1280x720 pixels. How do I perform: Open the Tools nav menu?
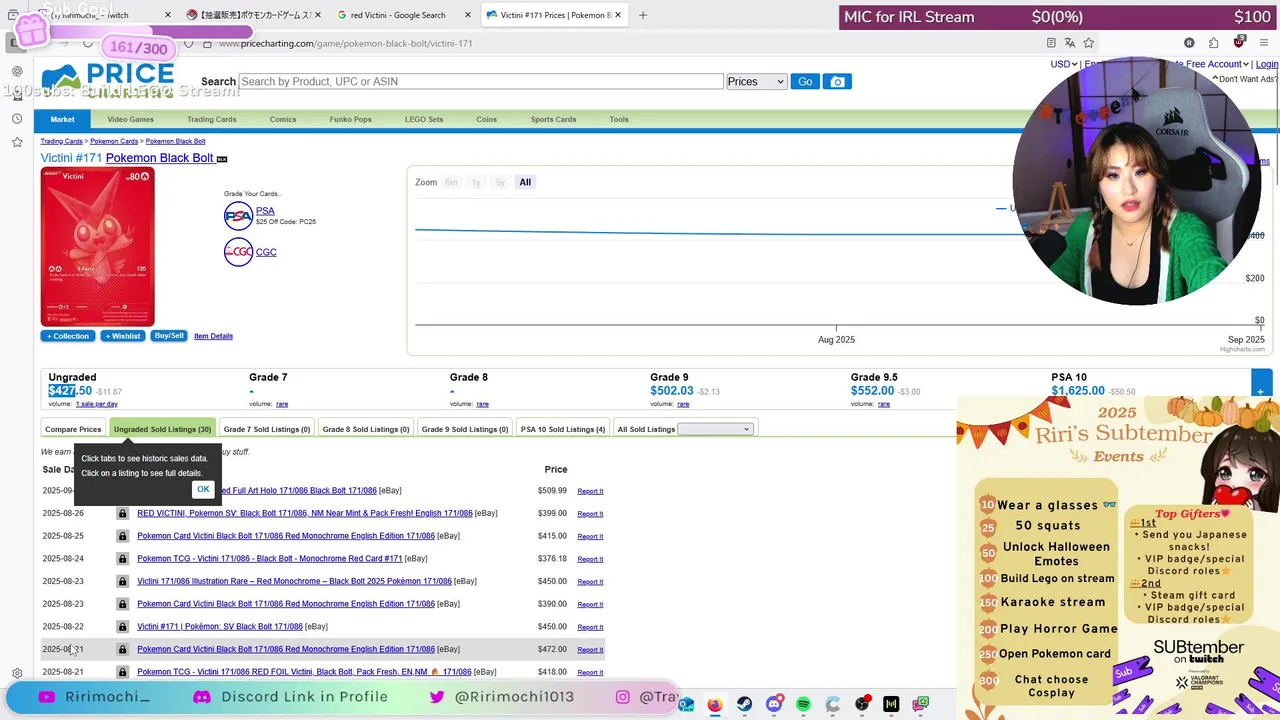point(619,119)
